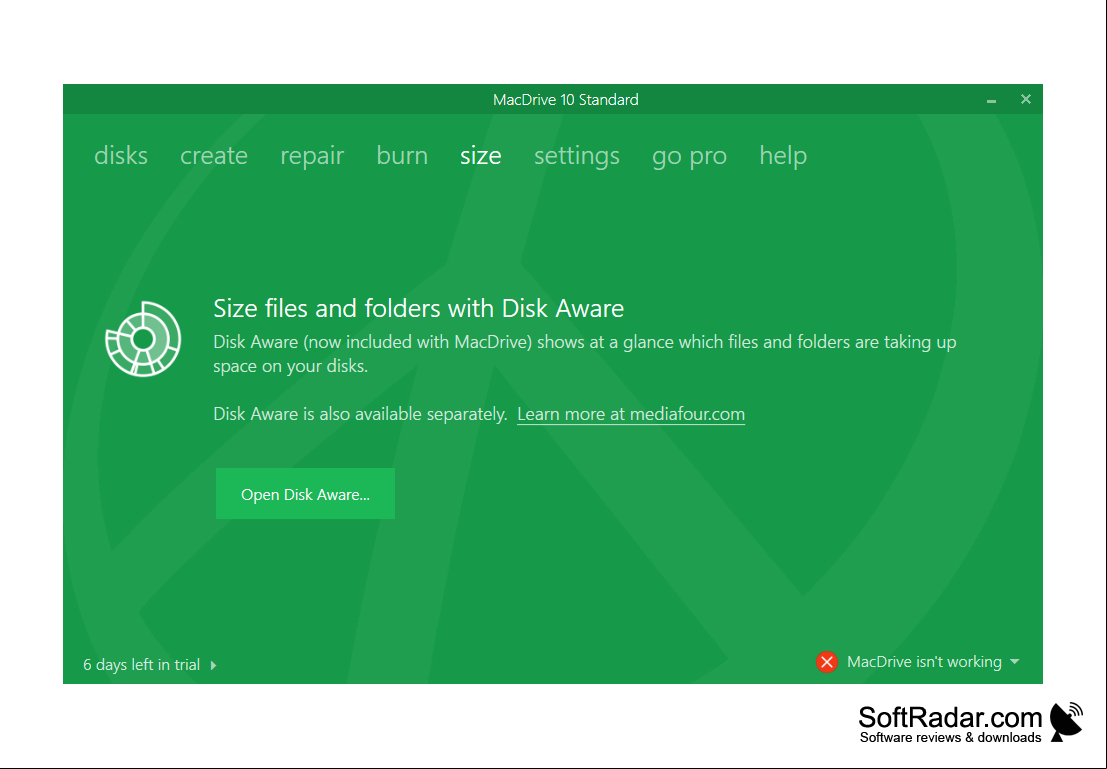Open the go pro tab
1107x769 pixels.
point(690,157)
